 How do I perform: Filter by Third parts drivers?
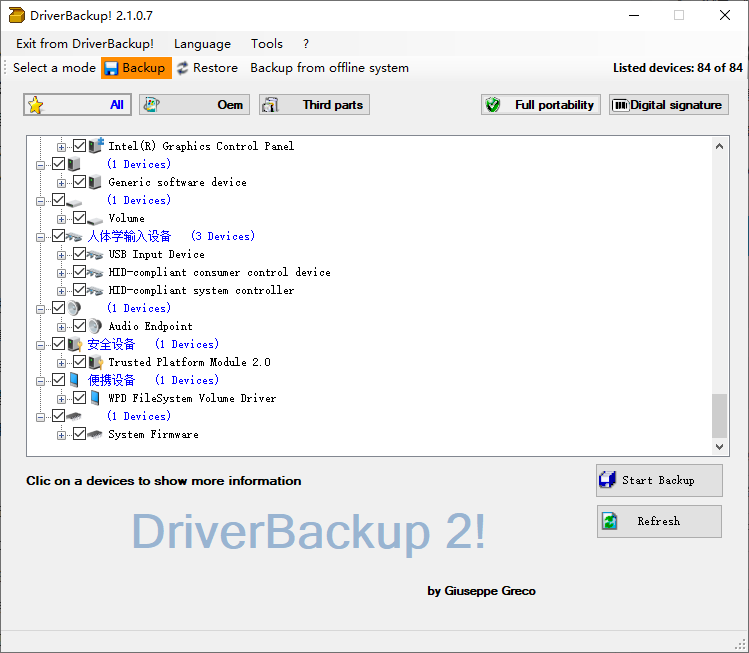[x=314, y=105]
